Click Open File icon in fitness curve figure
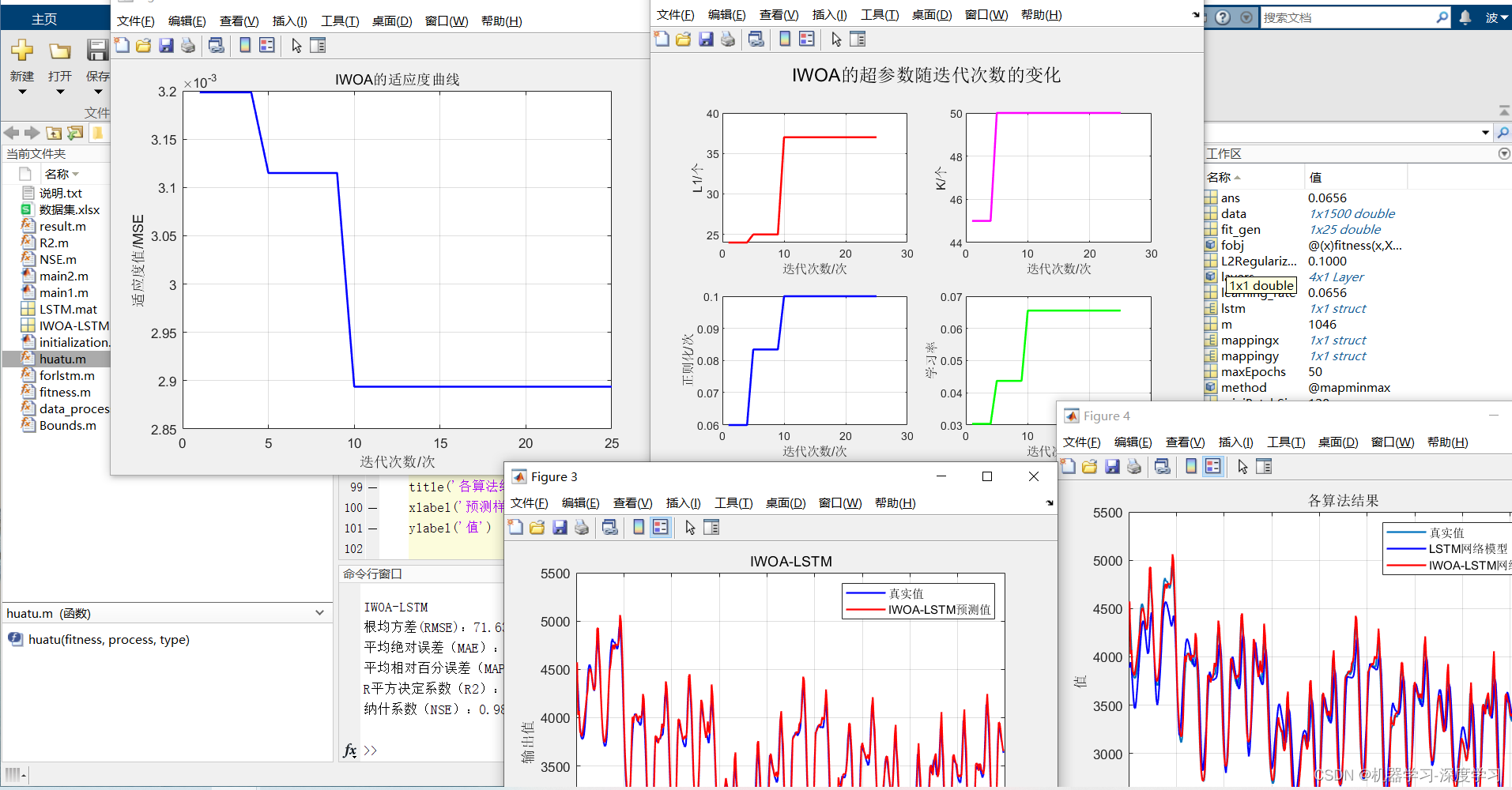 [144, 46]
